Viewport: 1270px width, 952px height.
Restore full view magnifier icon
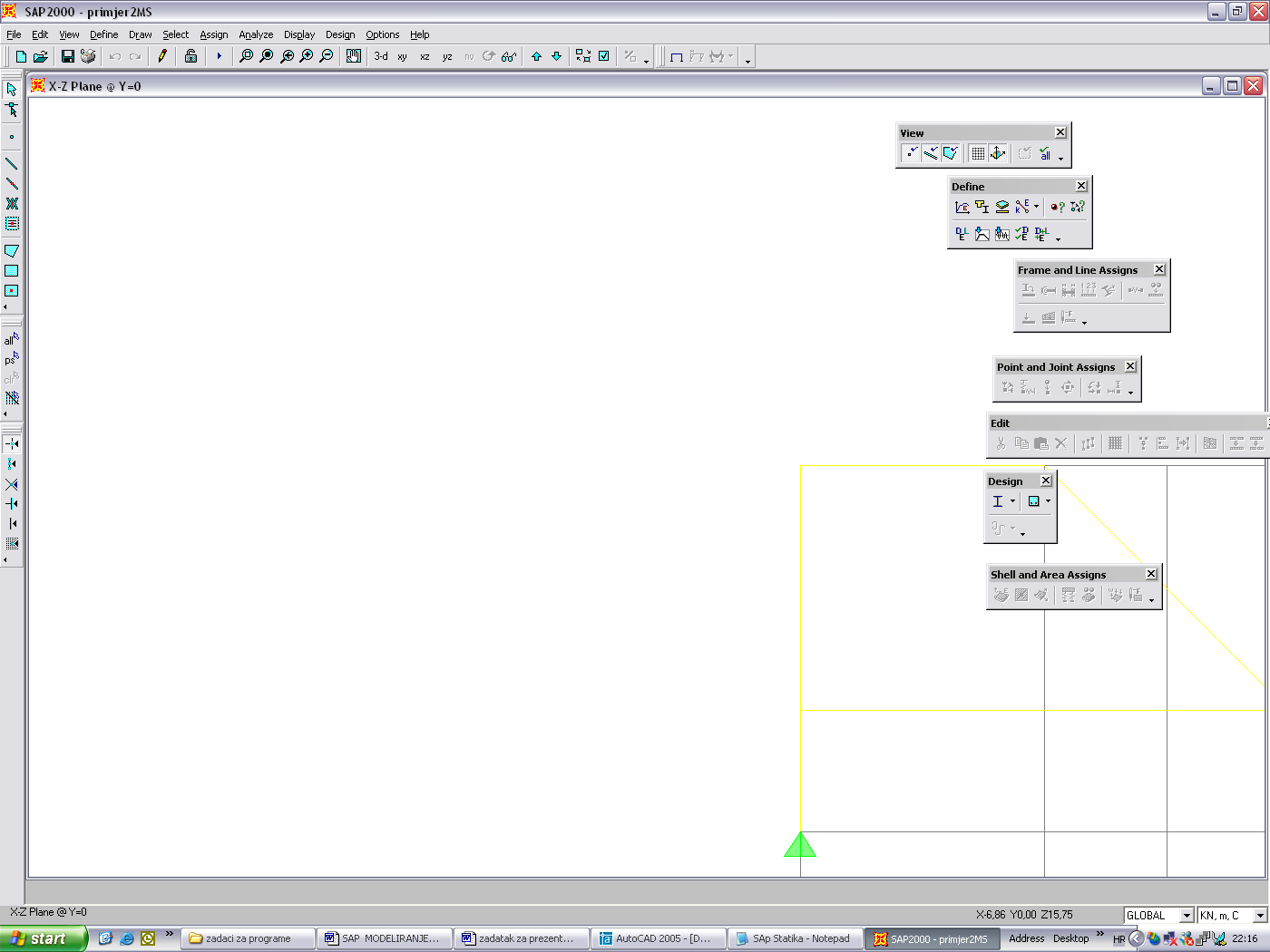point(266,56)
